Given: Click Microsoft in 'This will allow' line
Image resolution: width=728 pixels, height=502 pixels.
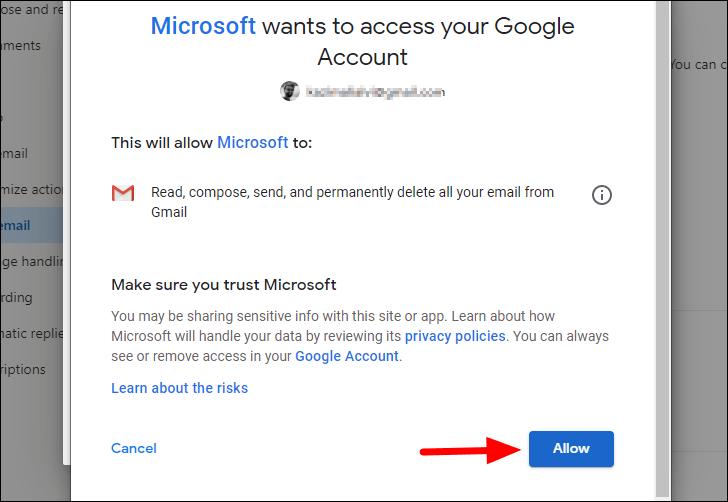Looking at the screenshot, I should pos(253,142).
